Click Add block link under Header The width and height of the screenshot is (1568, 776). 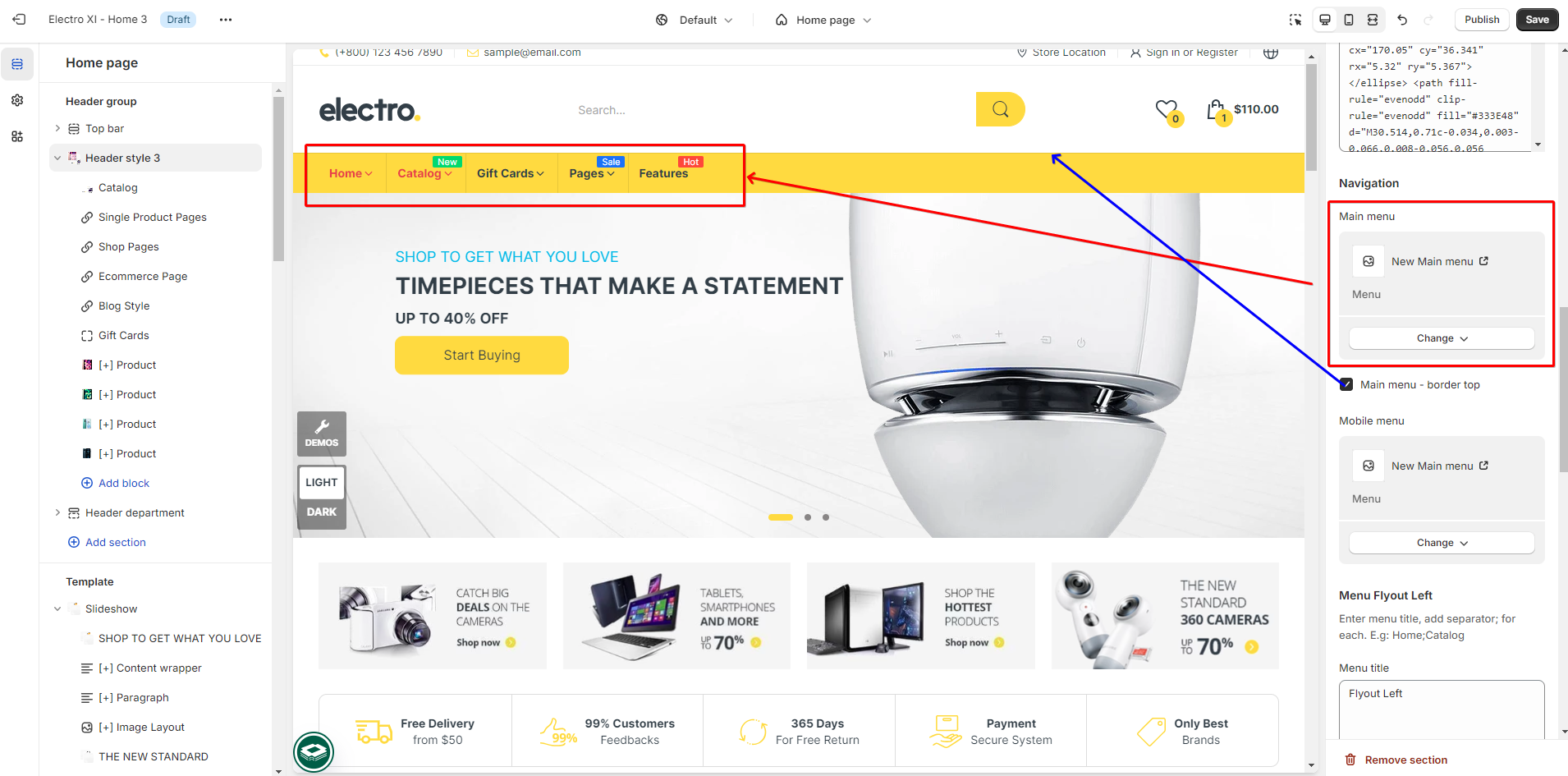point(124,483)
